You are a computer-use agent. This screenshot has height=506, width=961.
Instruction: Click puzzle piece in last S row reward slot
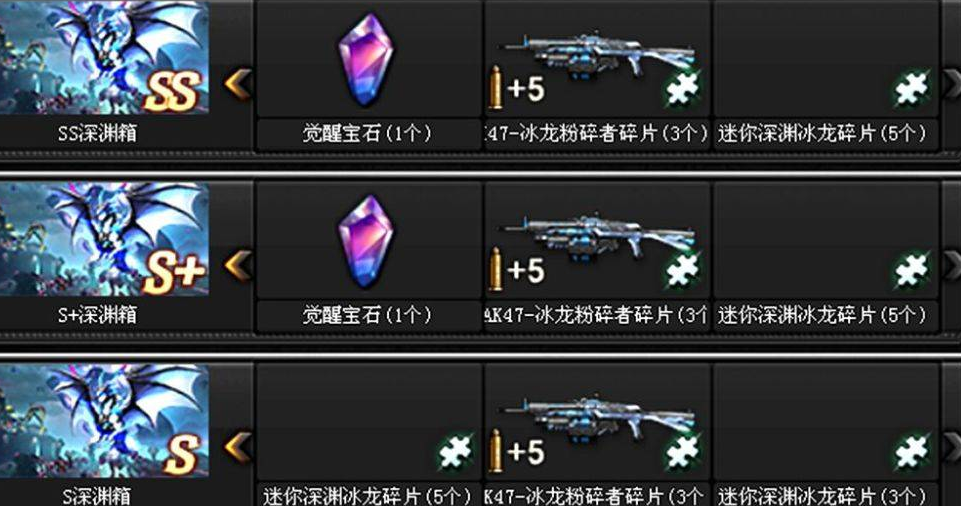pyautogui.click(x=911, y=452)
